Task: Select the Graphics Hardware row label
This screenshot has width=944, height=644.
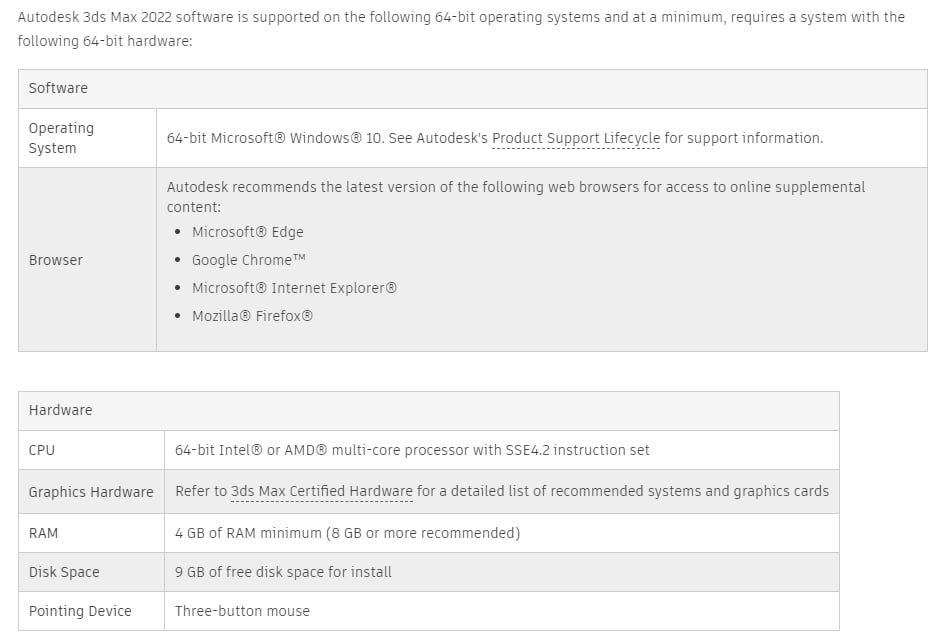Action: tap(91, 492)
